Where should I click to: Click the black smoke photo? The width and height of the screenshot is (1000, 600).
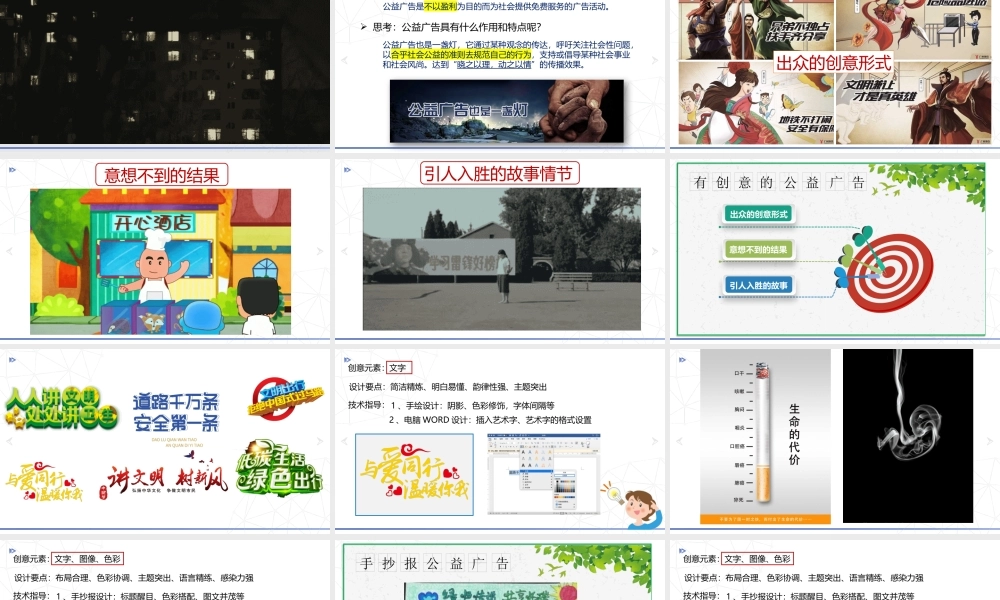click(907, 436)
